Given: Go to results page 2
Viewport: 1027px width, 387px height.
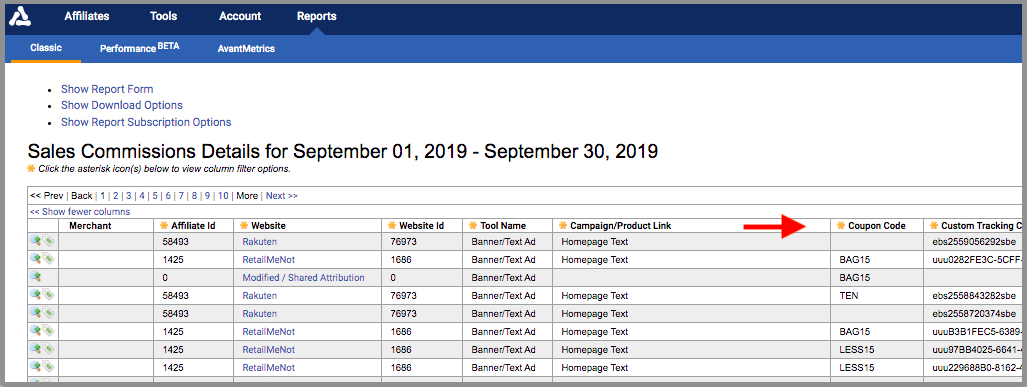Looking at the screenshot, I should 115,196.
